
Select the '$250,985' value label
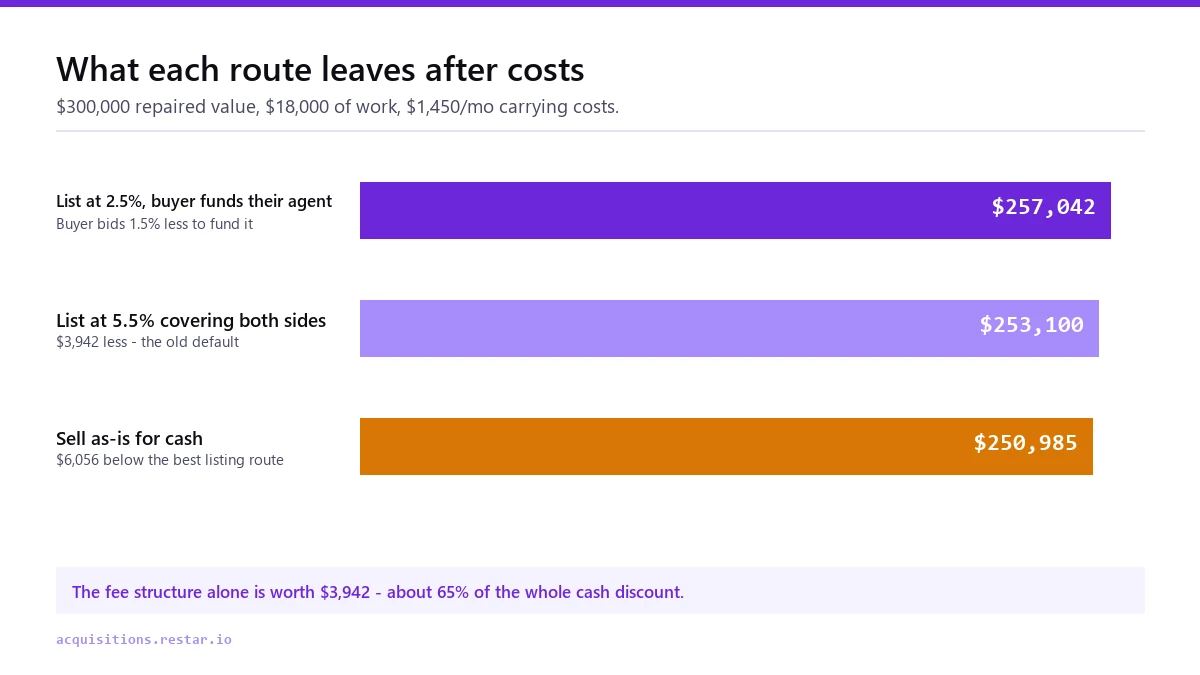(x=1025, y=443)
